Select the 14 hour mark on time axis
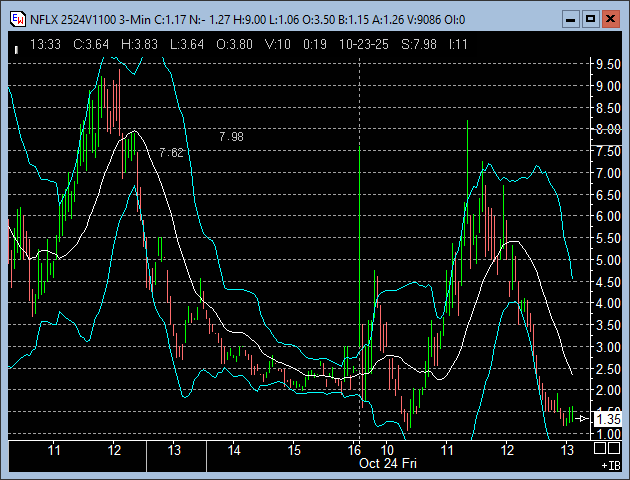630x480 pixels. [x=234, y=450]
